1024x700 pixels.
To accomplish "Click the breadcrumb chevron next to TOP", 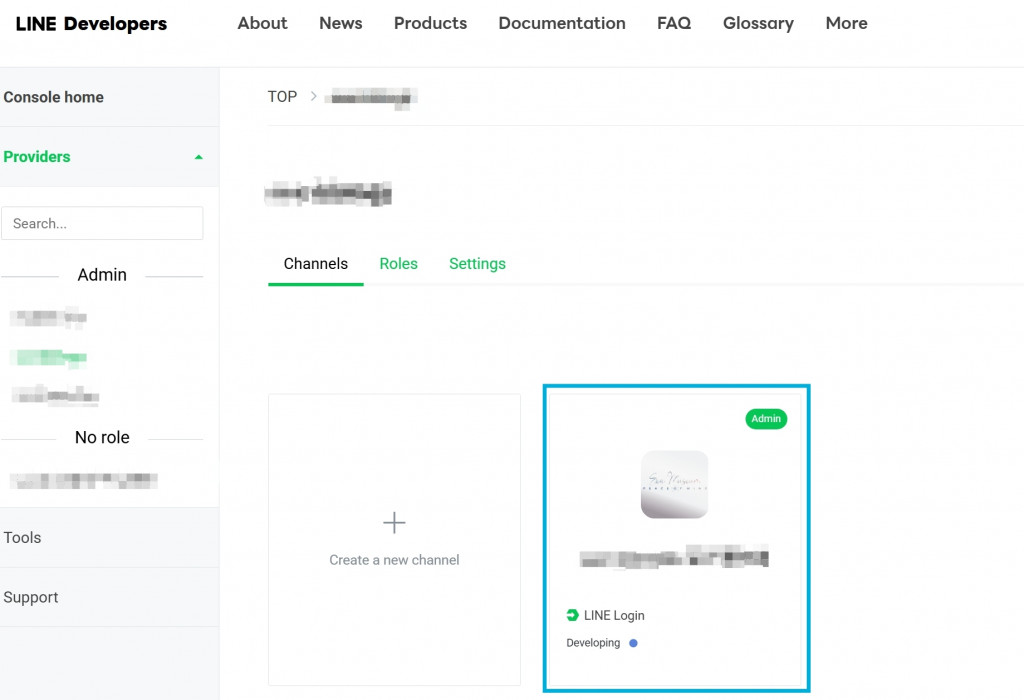I will [313, 96].
